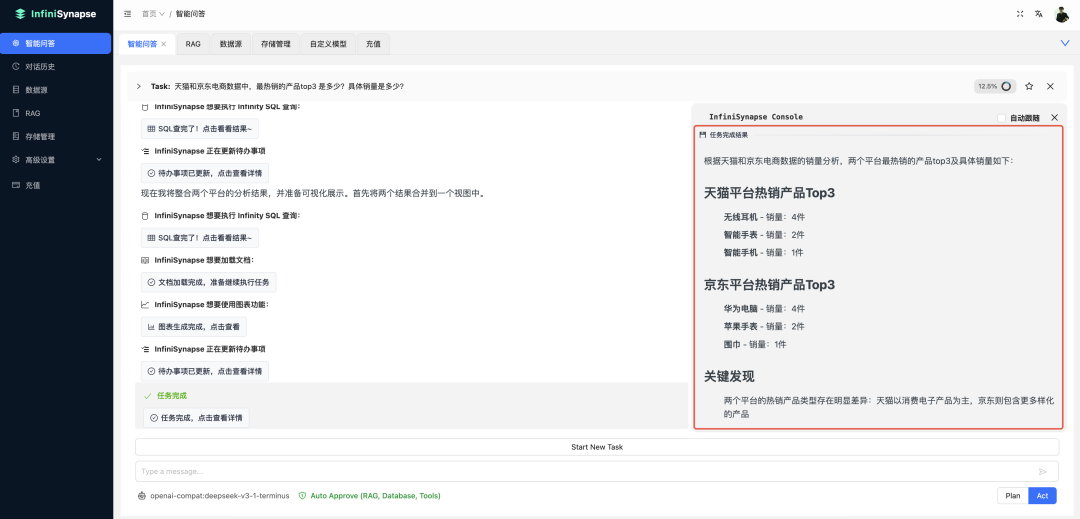The image size is (1080, 519).
Task: Expand the Task header chevron
Action: pos(138,87)
